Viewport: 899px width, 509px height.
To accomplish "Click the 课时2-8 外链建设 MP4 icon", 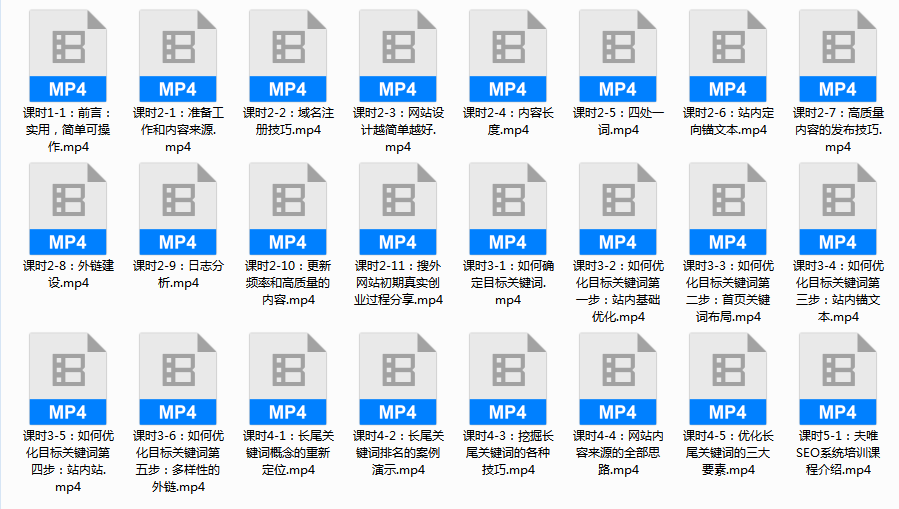I will (68, 208).
